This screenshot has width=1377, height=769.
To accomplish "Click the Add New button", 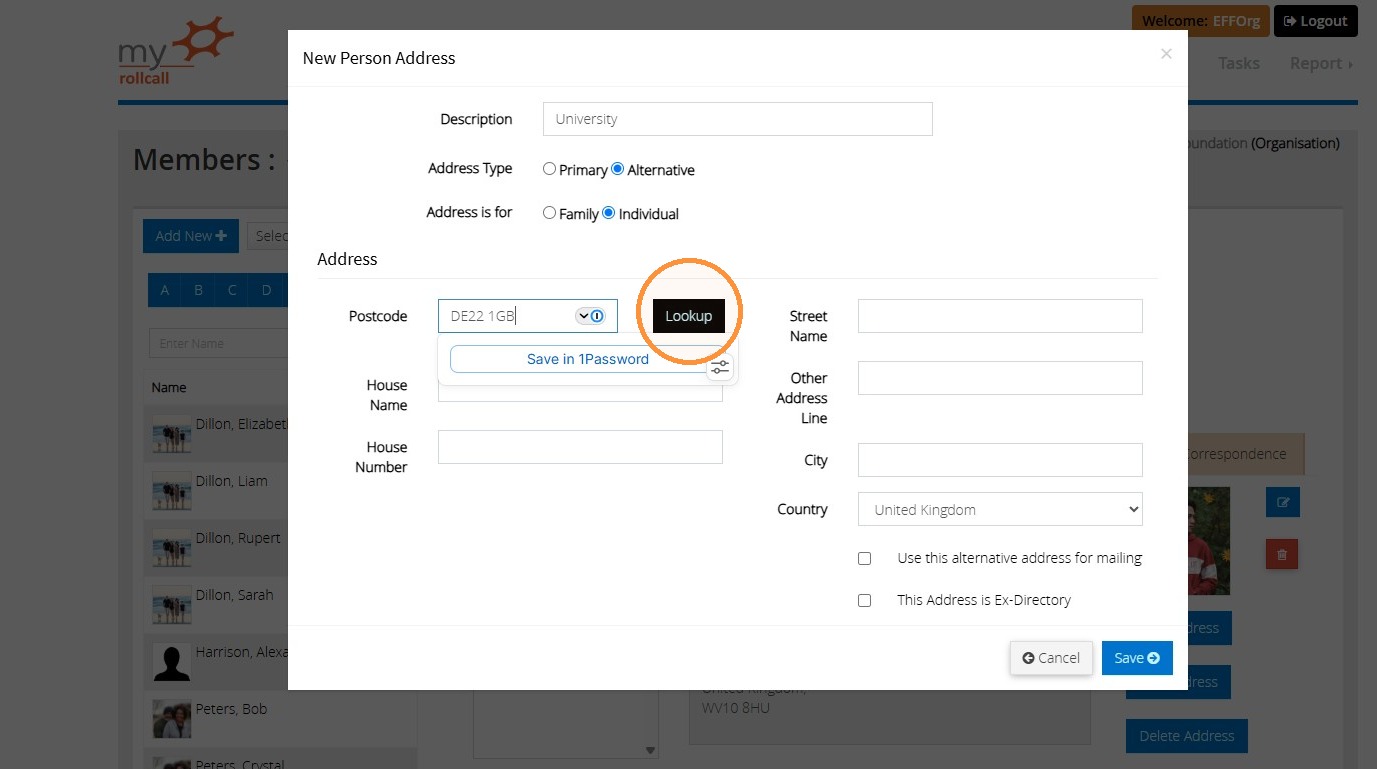I will [x=191, y=236].
